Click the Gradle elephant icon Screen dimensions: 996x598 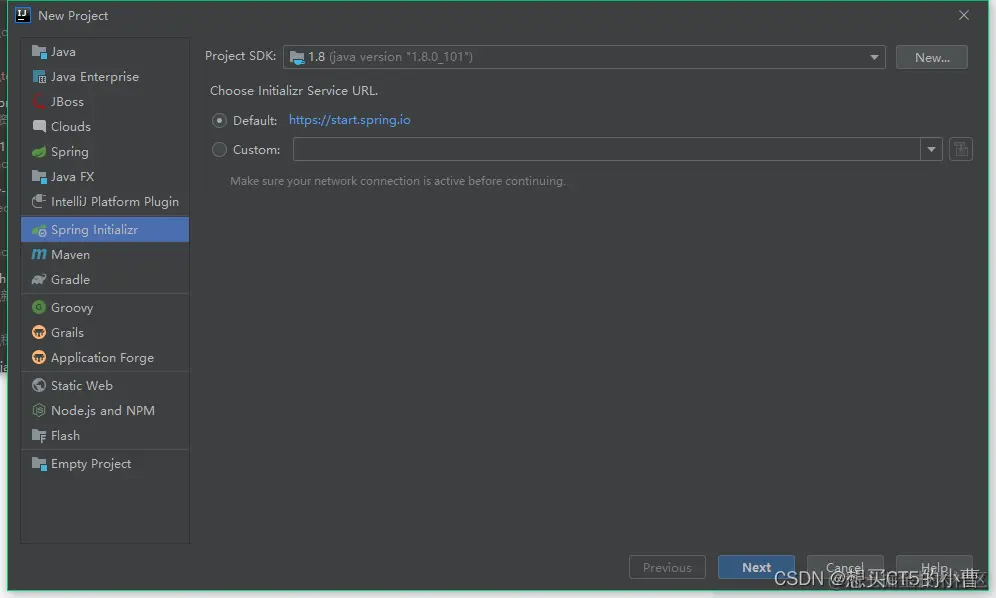[x=39, y=280]
